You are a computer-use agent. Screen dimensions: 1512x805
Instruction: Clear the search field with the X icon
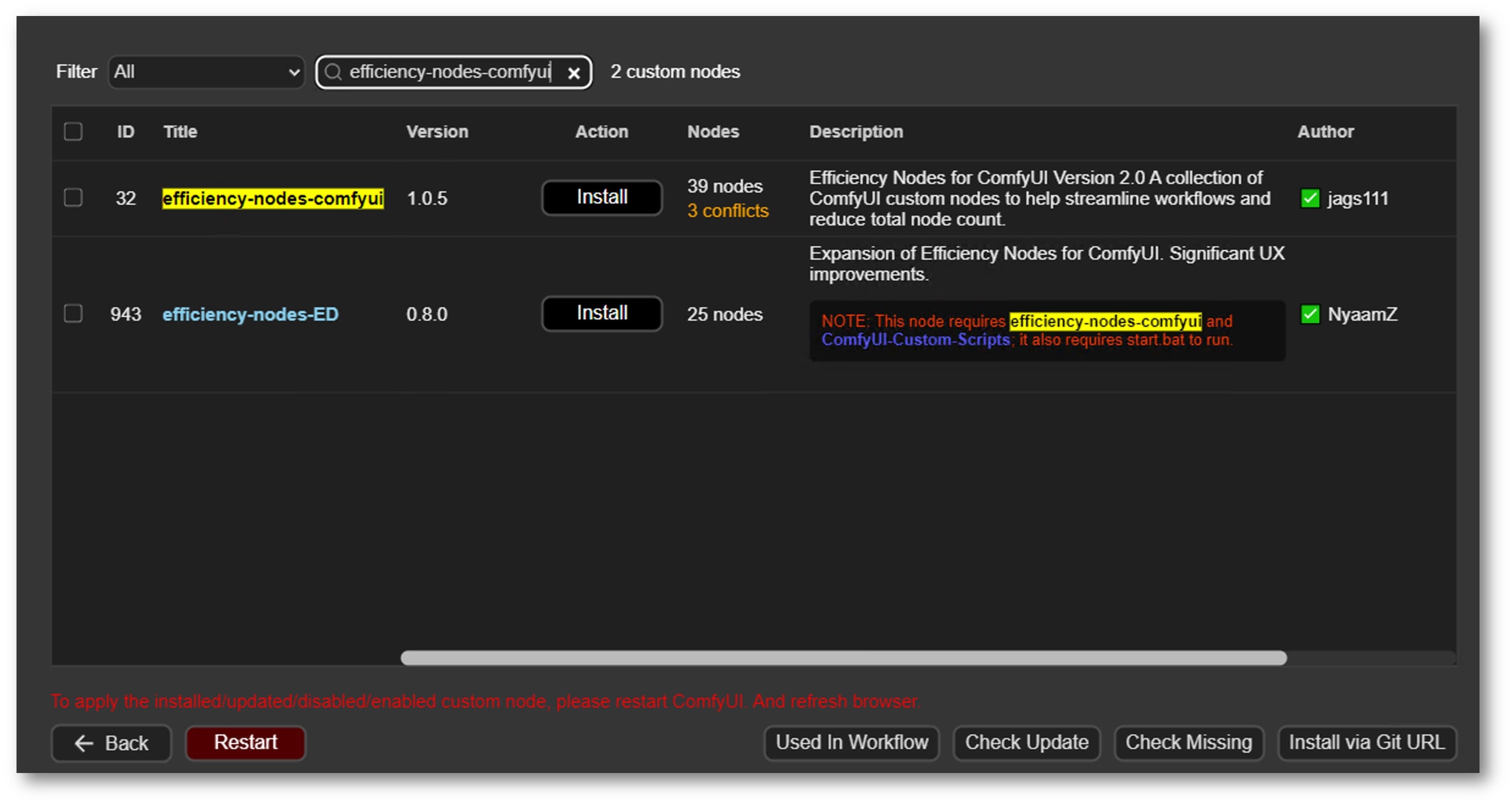573,73
